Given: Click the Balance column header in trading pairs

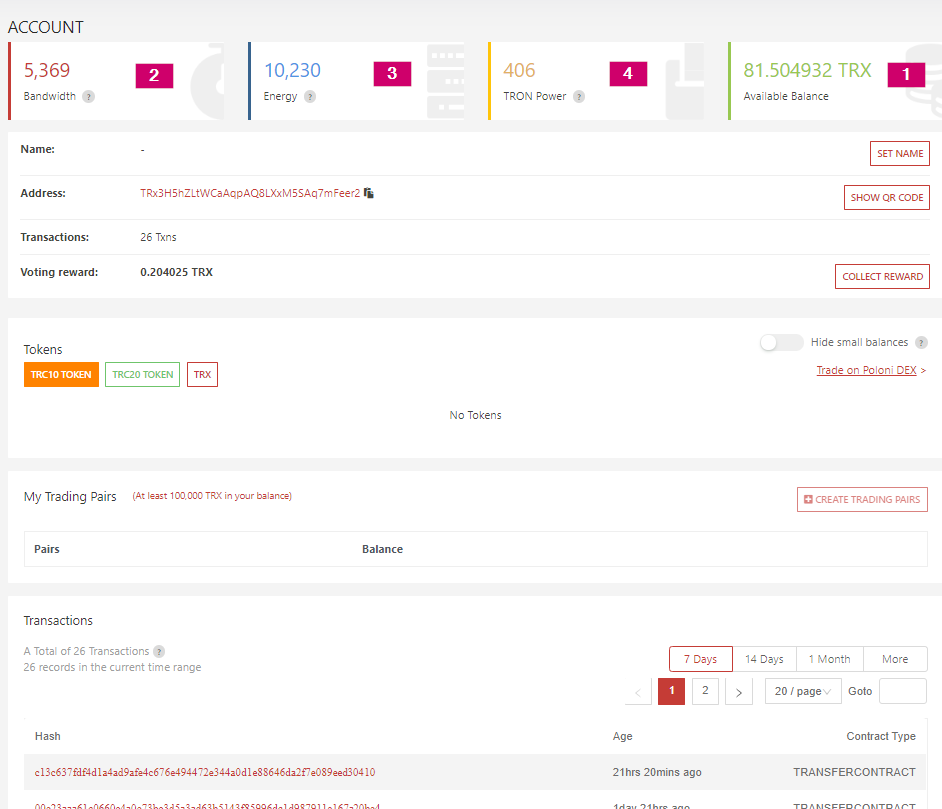Looking at the screenshot, I should pos(382,549).
